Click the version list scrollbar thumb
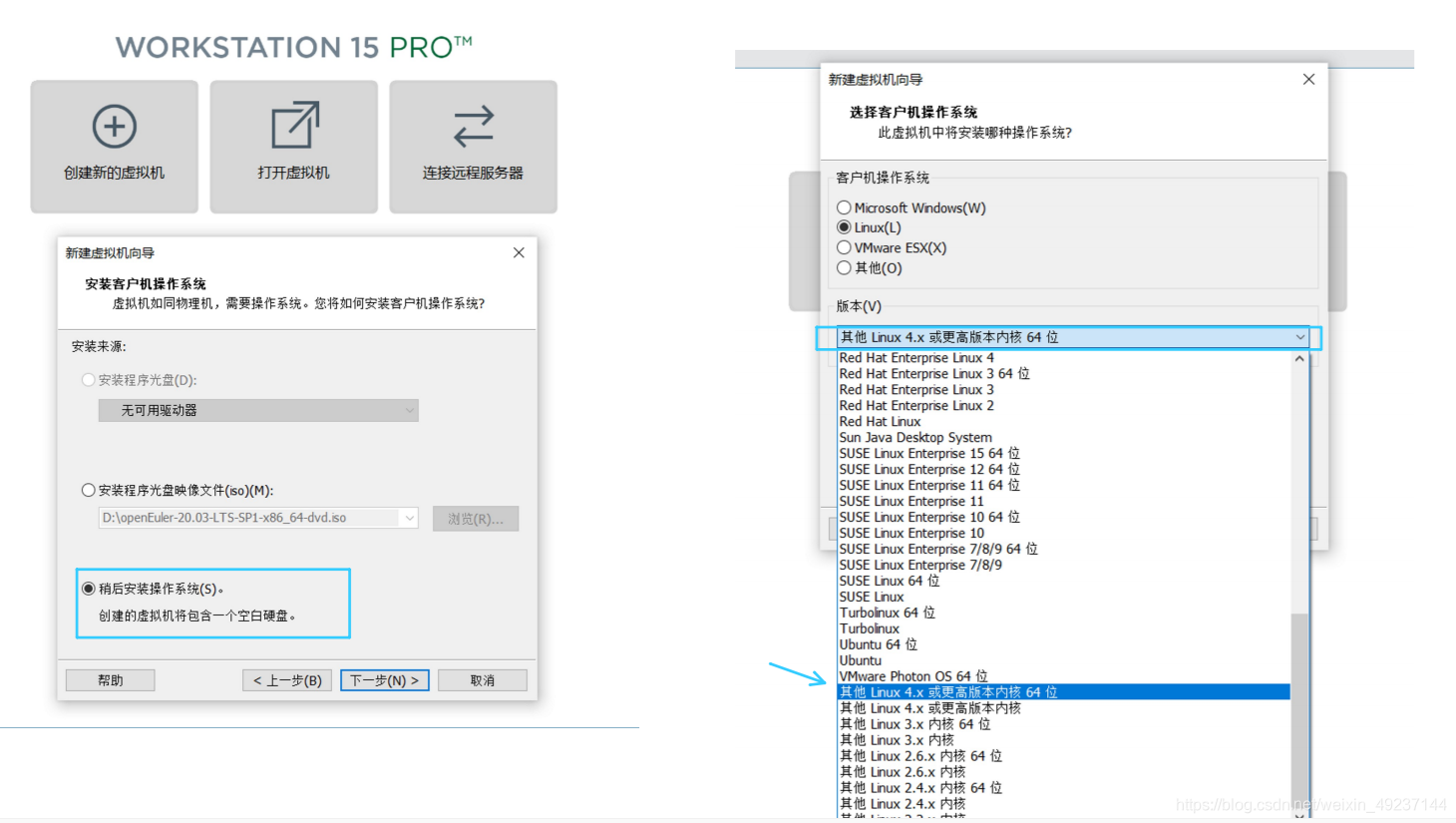Screen dimensions: 1456x823 1299,708
